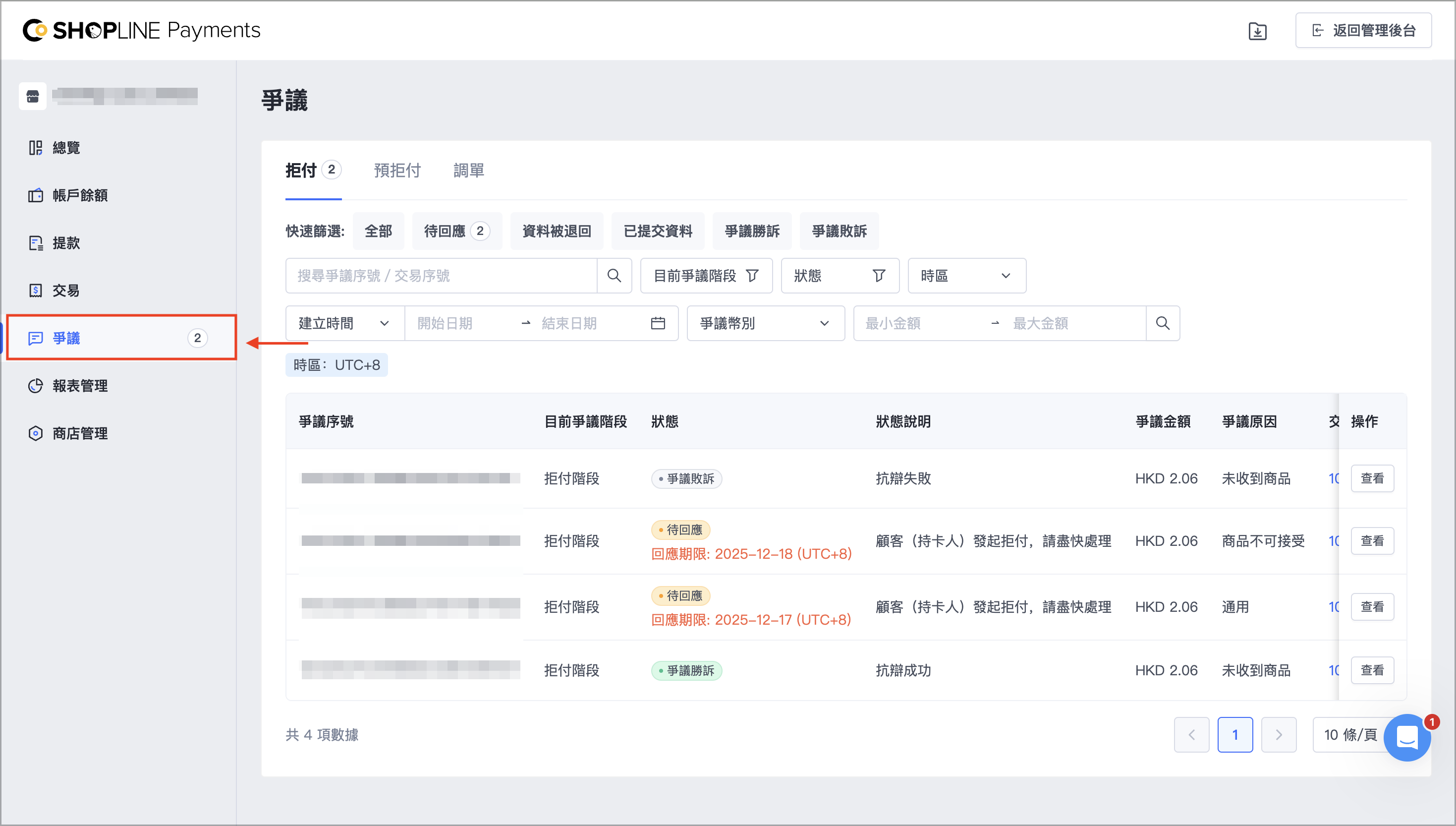This screenshot has width=1456, height=826.
Task: Click the 報表管理 pie chart icon
Action: [36, 386]
